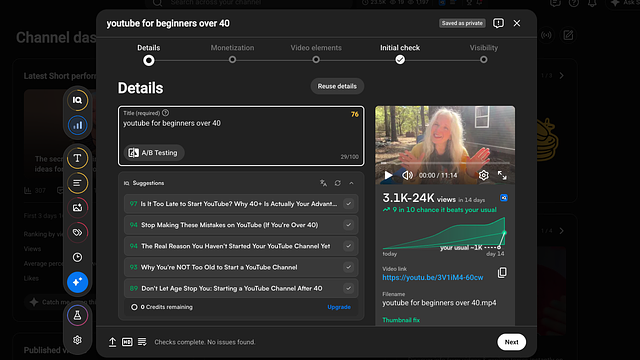Open the sidebar settings gear icon
Viewport: 640px width, 360px height.
(77, 340)
